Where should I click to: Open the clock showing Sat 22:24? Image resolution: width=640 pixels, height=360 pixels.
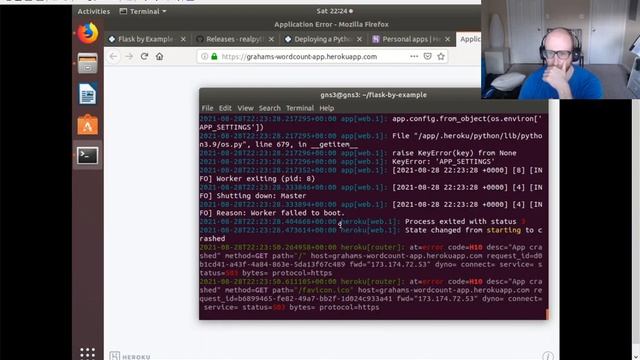click(335, 11)
